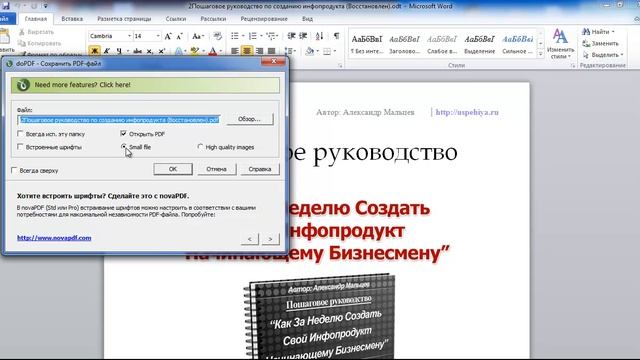Screen dimensions: 640x360
Task: Open the Ссылки tab
Action: pyautogui.click(x=176, y=19)
